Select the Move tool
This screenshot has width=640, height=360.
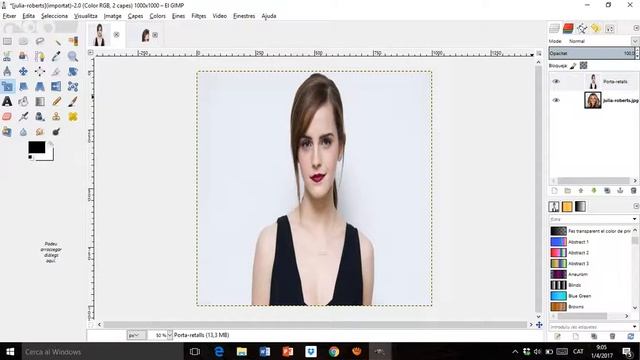[x=23, y=71]
